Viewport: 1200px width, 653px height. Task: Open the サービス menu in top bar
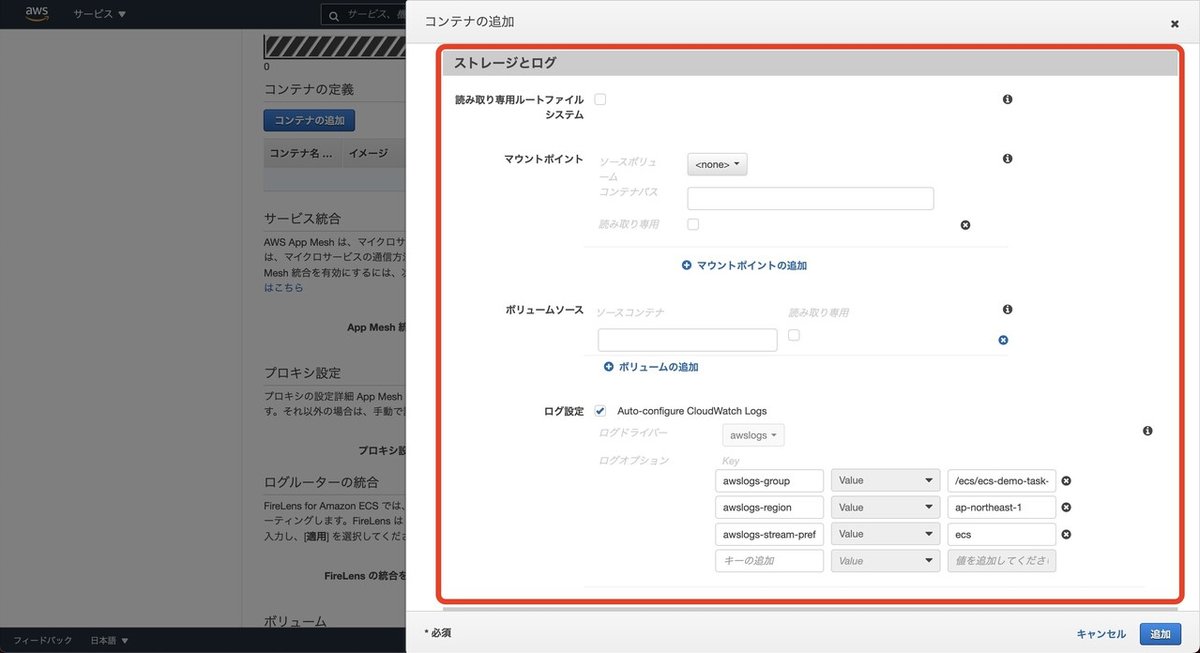pyautogui.click(x=91, y=14)
